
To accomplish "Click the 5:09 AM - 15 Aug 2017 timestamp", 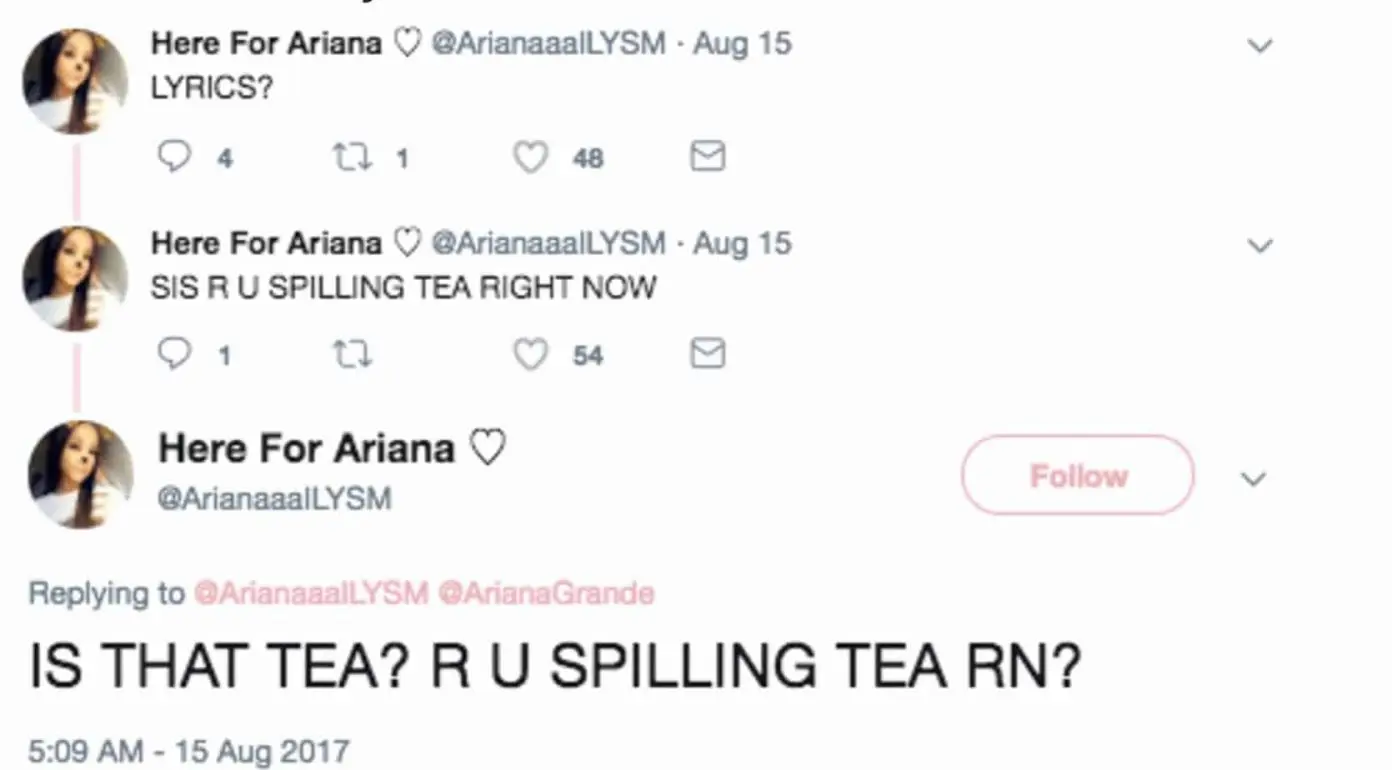I will click(189, 751).
